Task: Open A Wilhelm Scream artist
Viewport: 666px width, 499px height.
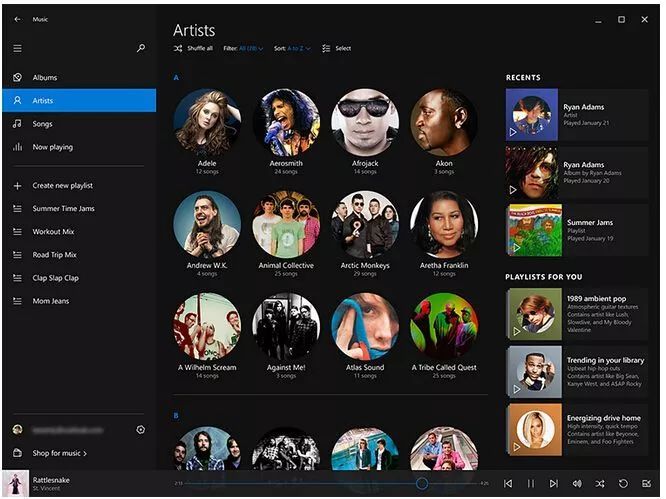Action: click(207, 327)
